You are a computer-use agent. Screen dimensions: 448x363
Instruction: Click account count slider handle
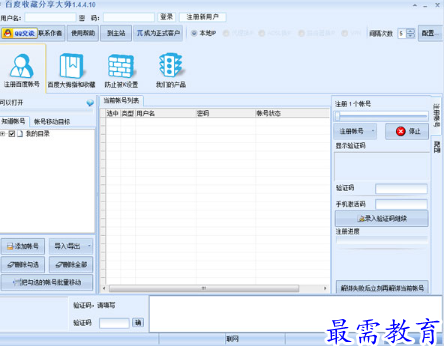pyautogui.click(x=338, y=116)
